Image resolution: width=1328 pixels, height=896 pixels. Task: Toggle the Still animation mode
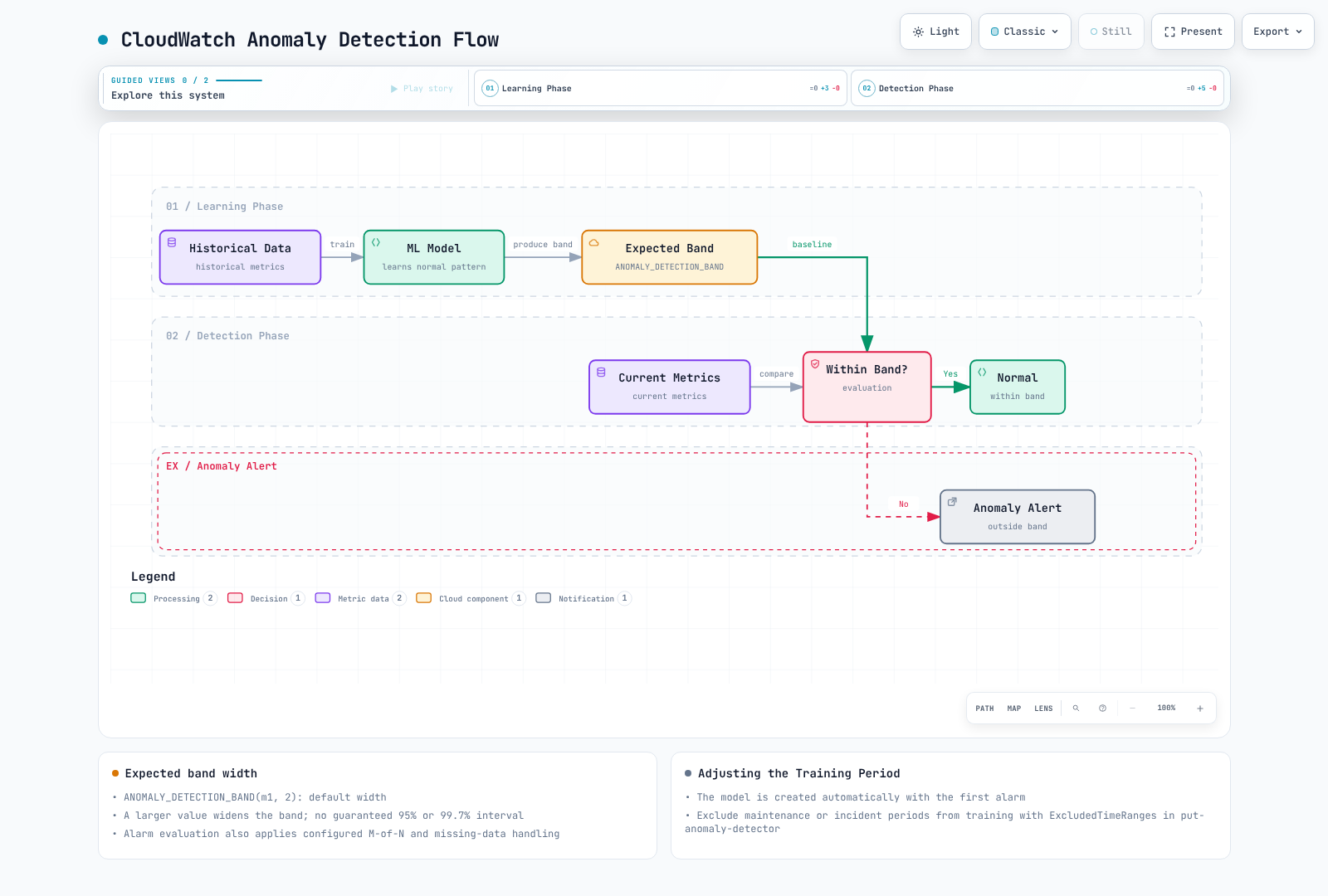point(1111,32)
